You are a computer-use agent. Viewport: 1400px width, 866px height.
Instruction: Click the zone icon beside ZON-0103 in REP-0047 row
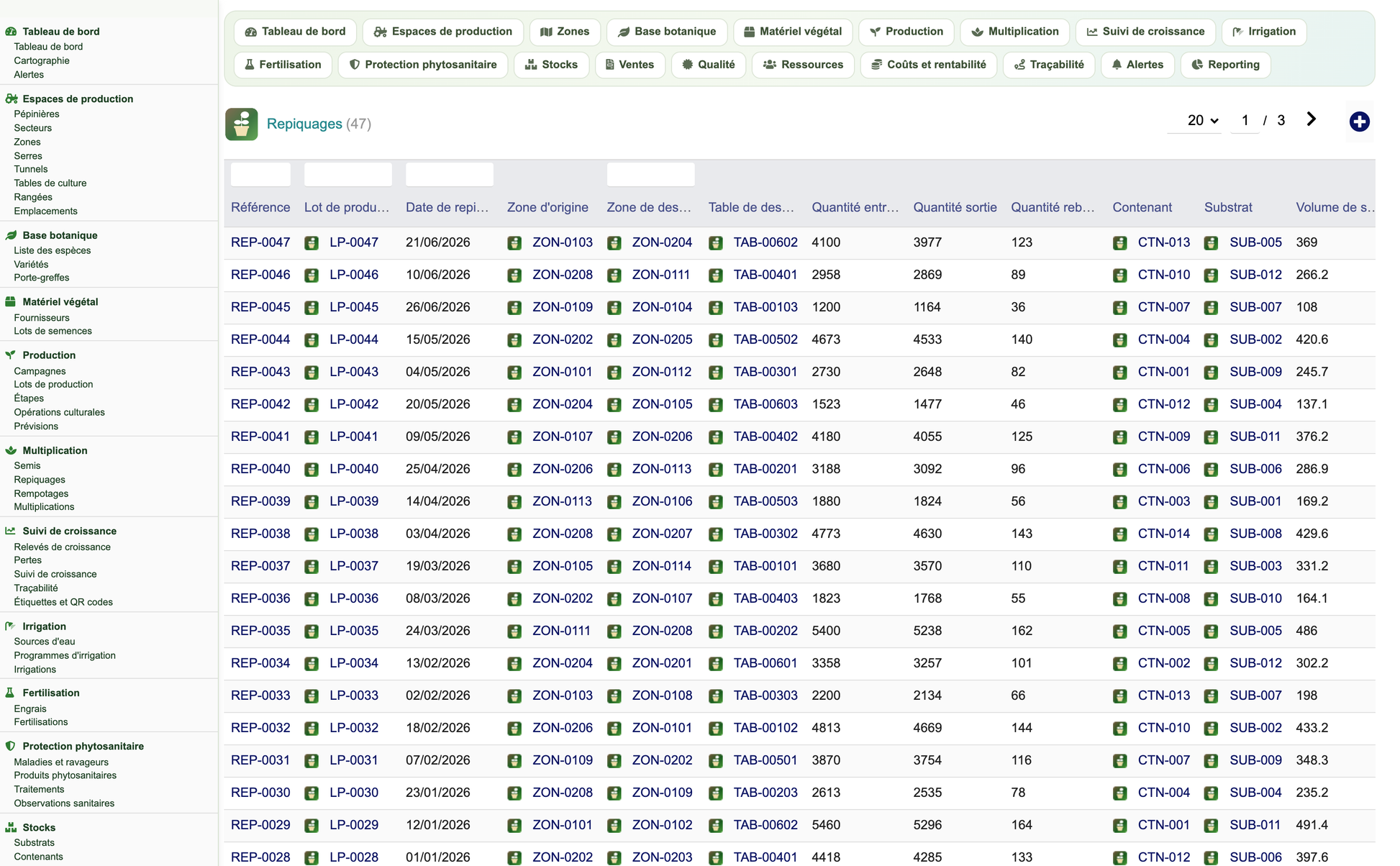(x=514, y=243)
